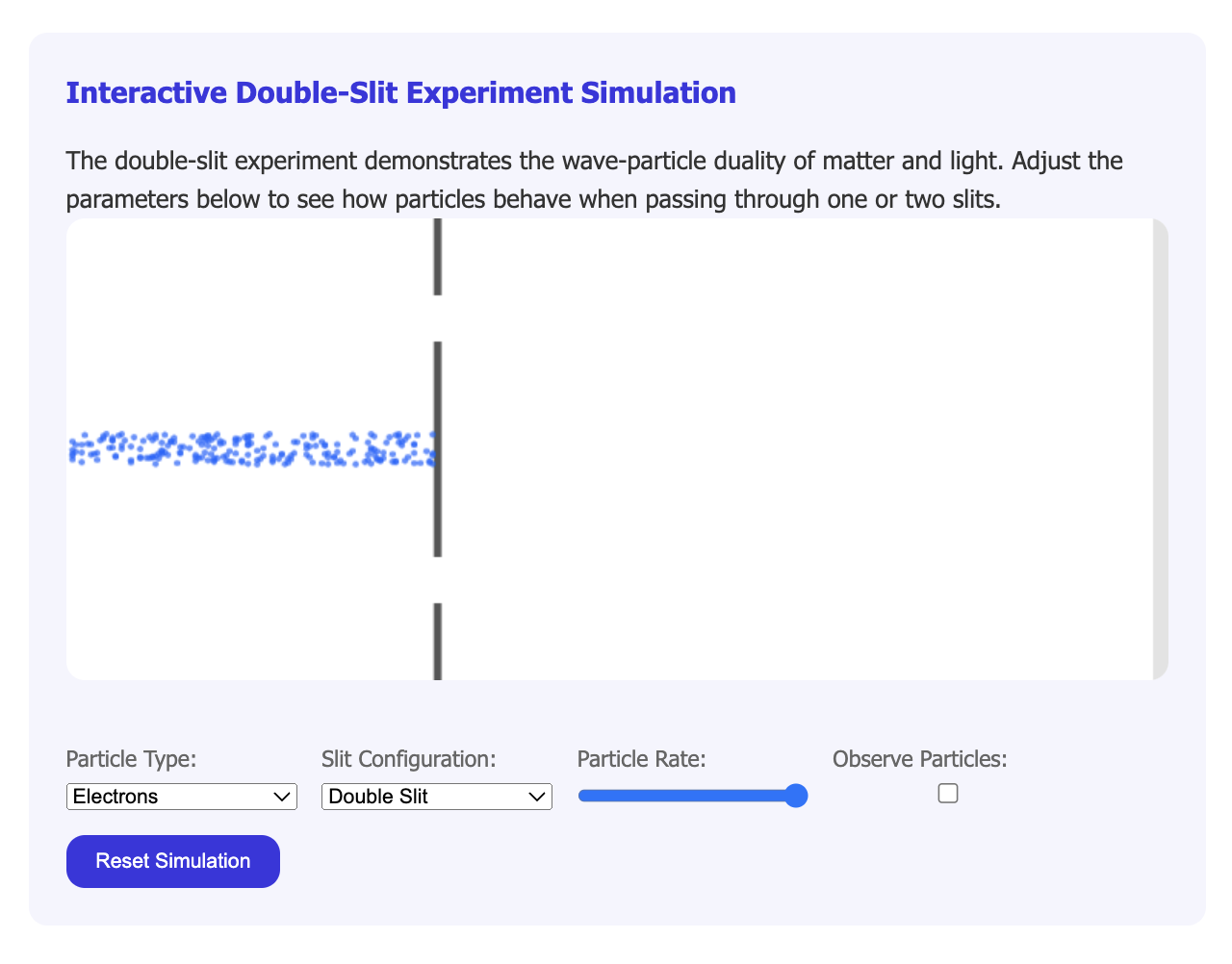Click the gray detector screen strip

click(1160, 448)
